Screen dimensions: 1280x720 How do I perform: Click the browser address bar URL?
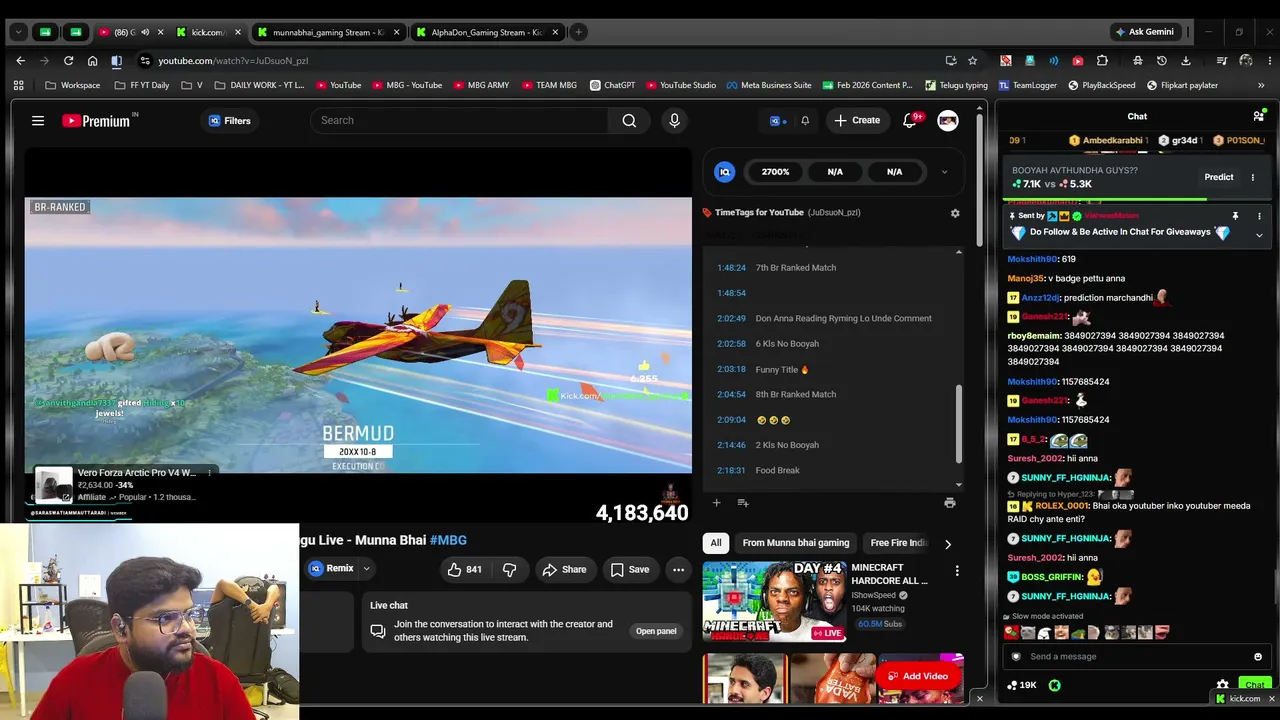233,61
